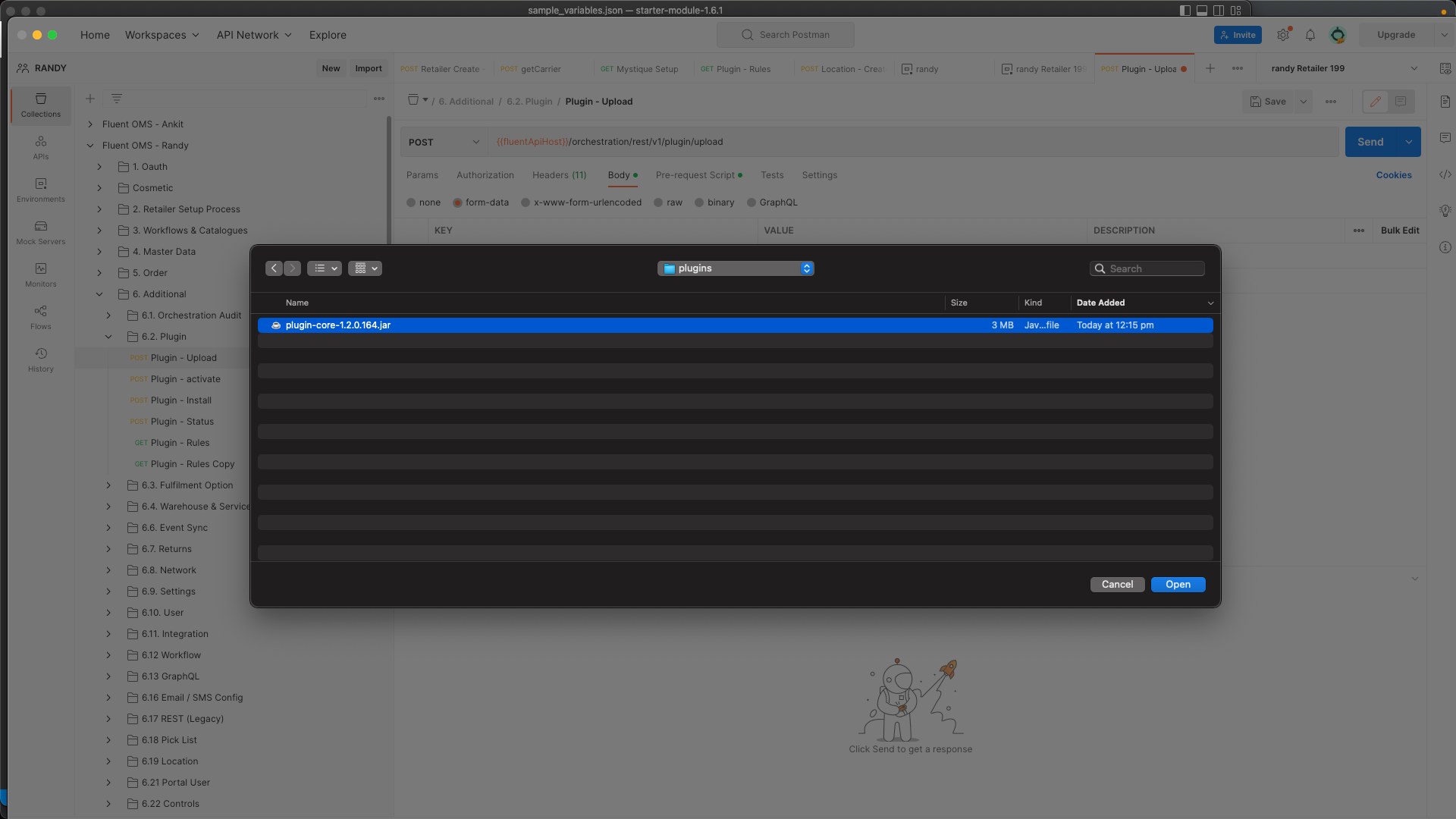
Task: Open the plugins folder dropdown
Action: (806, 268)
